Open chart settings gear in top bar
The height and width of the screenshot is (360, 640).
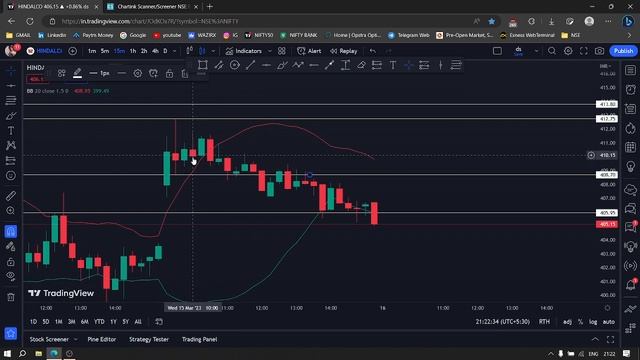click(568, 51)
